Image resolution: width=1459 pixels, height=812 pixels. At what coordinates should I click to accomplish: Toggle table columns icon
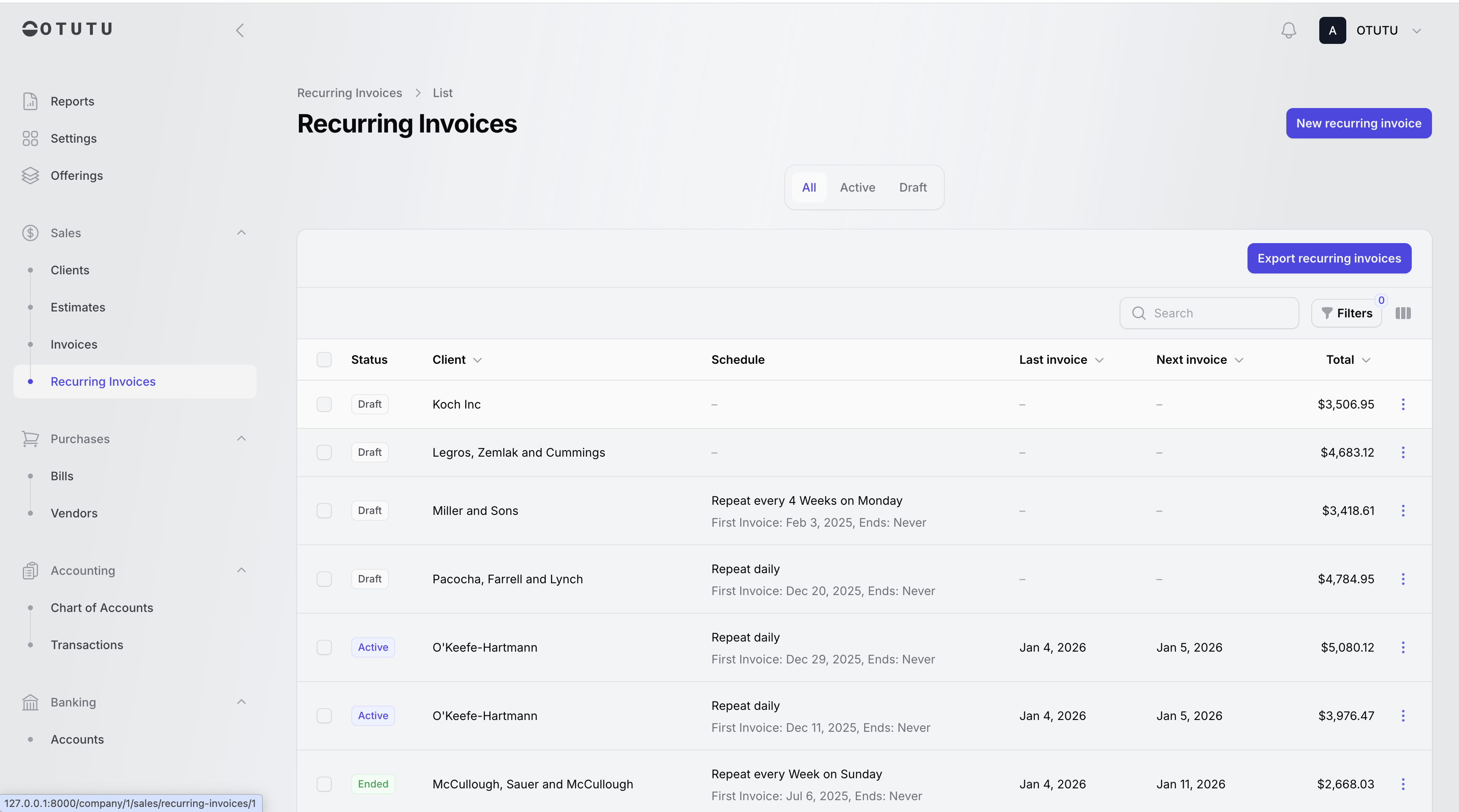[x=1403, y=313]
